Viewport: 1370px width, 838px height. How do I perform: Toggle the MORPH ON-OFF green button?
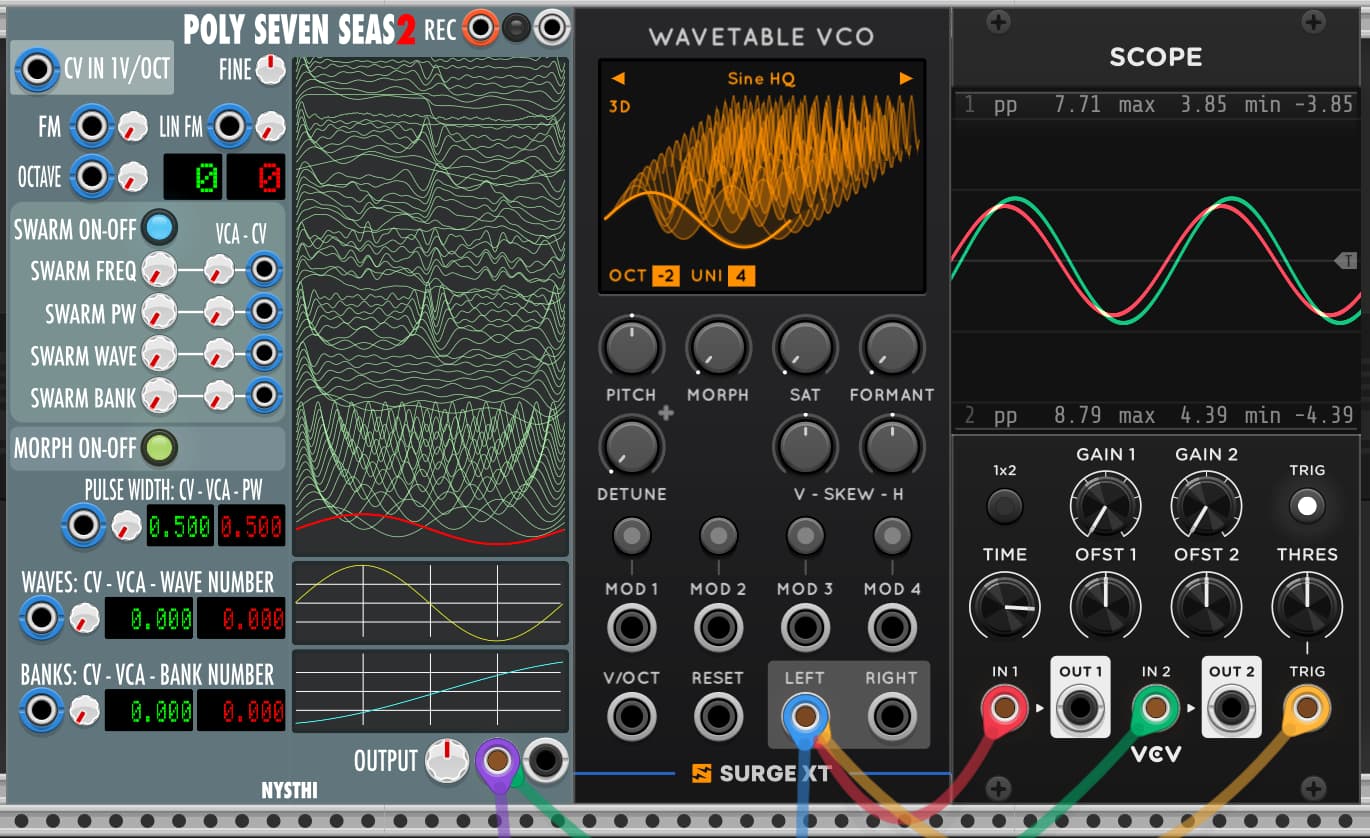pos(158,448)
